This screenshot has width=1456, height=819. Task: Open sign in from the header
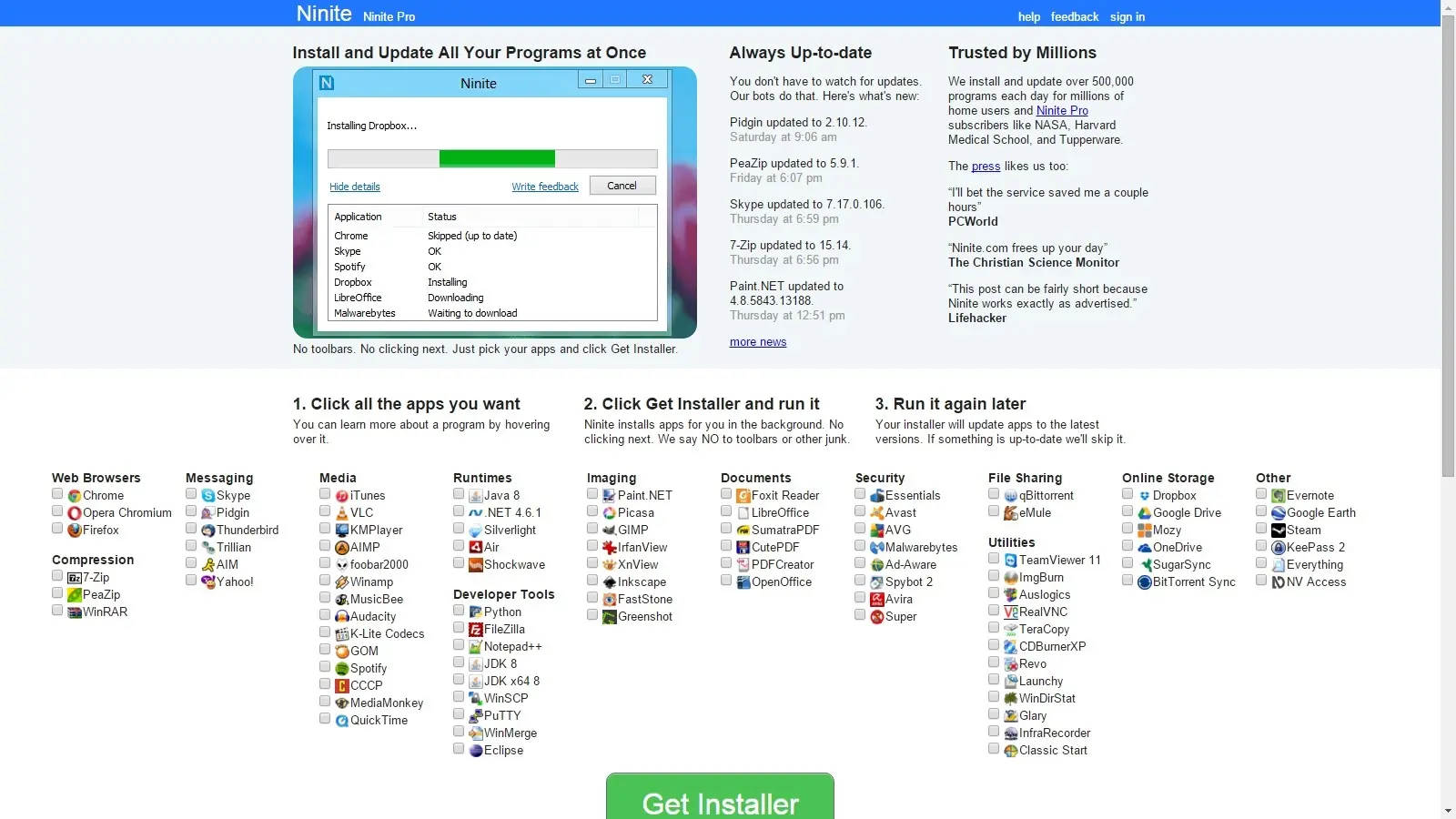click(1127, 16)
